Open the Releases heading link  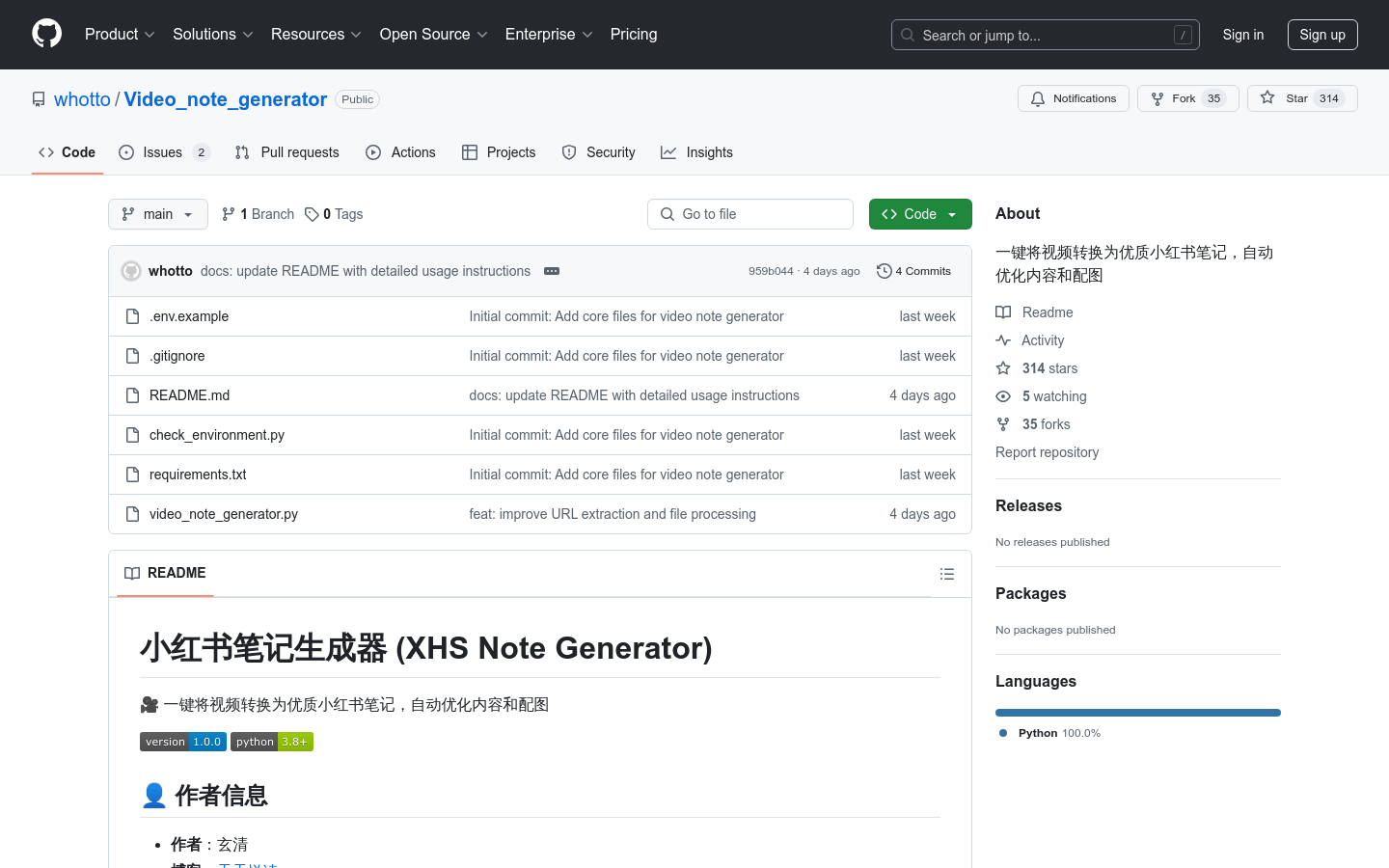(1028, 505)
